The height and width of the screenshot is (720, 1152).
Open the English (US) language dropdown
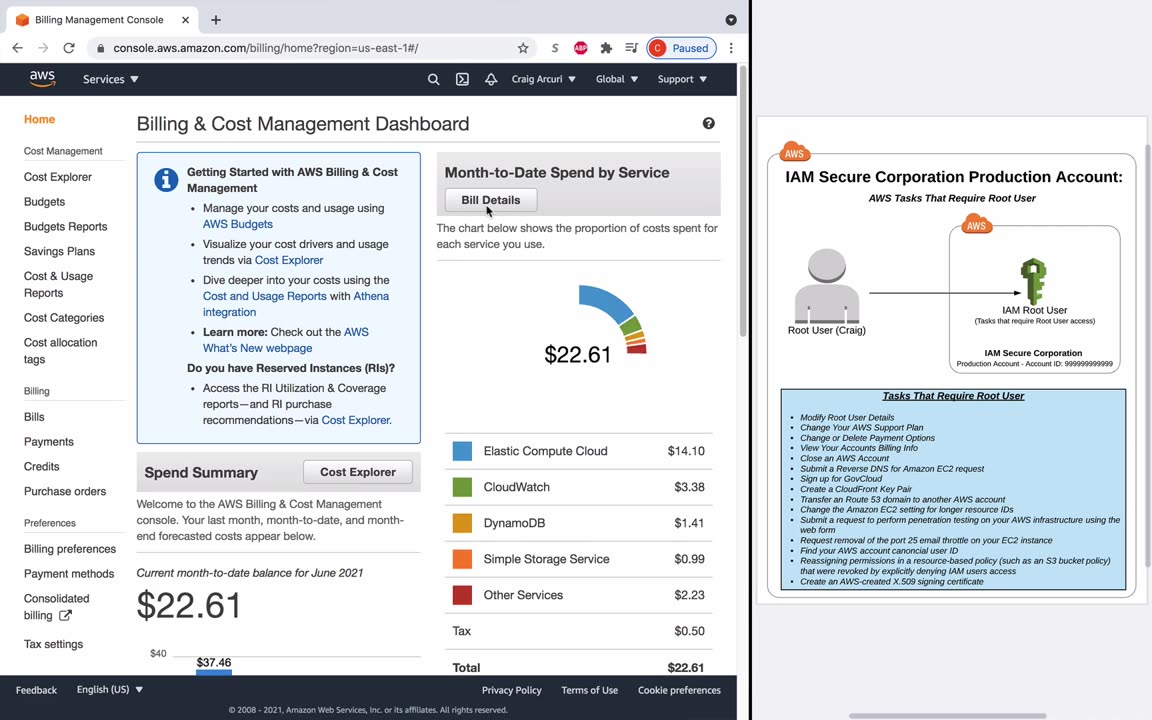point(109,689)
